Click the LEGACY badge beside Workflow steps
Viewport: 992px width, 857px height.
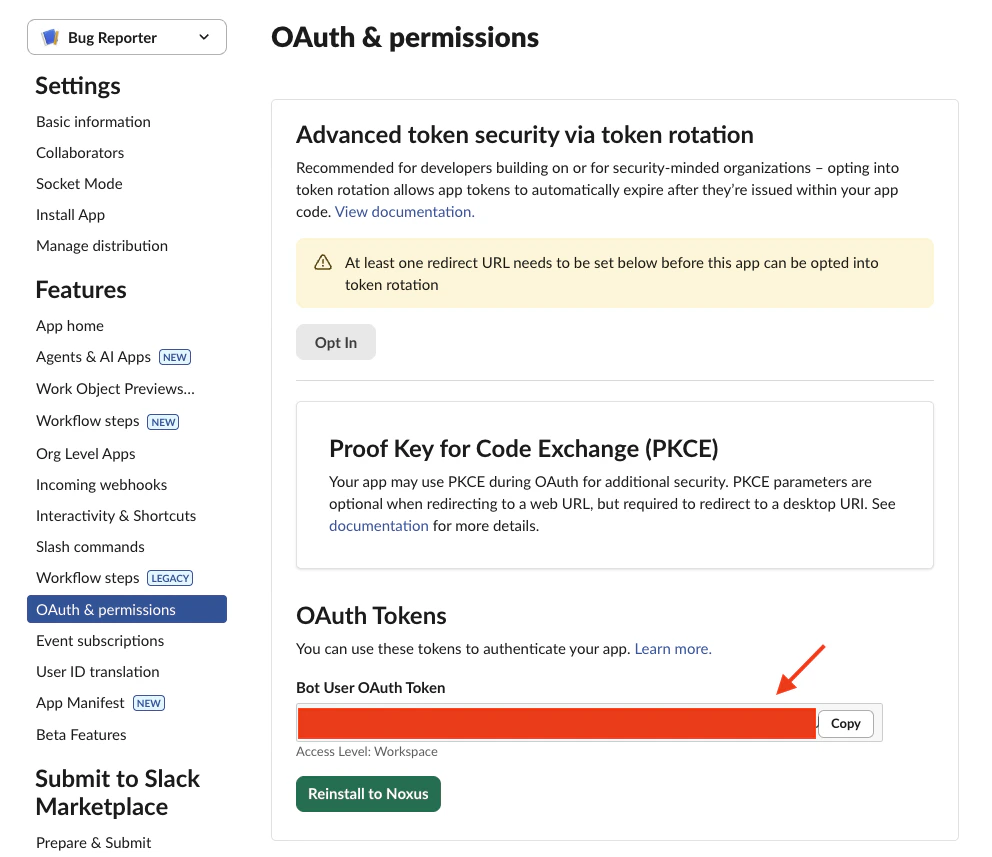[170, 578]
